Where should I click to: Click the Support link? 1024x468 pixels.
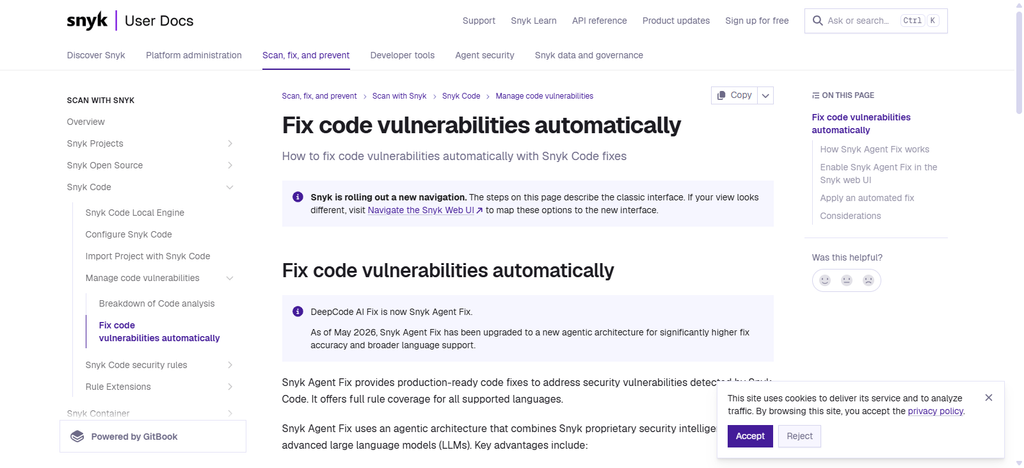[479, 21]
